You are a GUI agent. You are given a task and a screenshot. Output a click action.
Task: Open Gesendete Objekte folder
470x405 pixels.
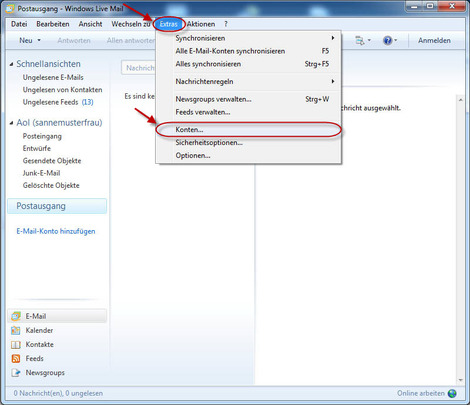(x=52, y=161)
